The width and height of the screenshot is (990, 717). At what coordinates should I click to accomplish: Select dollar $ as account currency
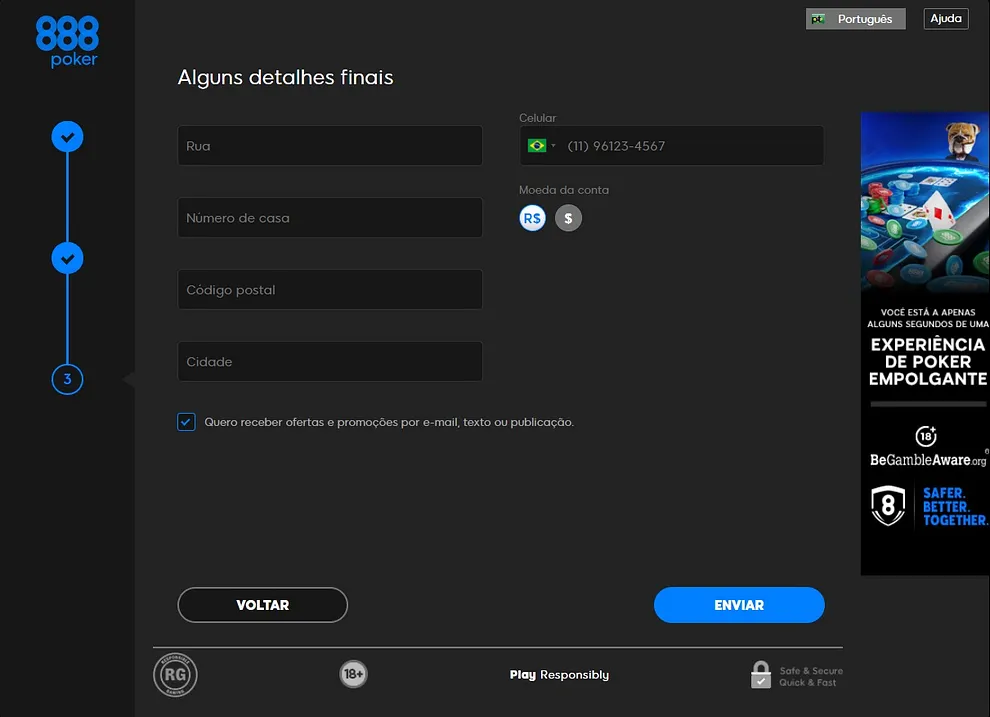(568, 218)
